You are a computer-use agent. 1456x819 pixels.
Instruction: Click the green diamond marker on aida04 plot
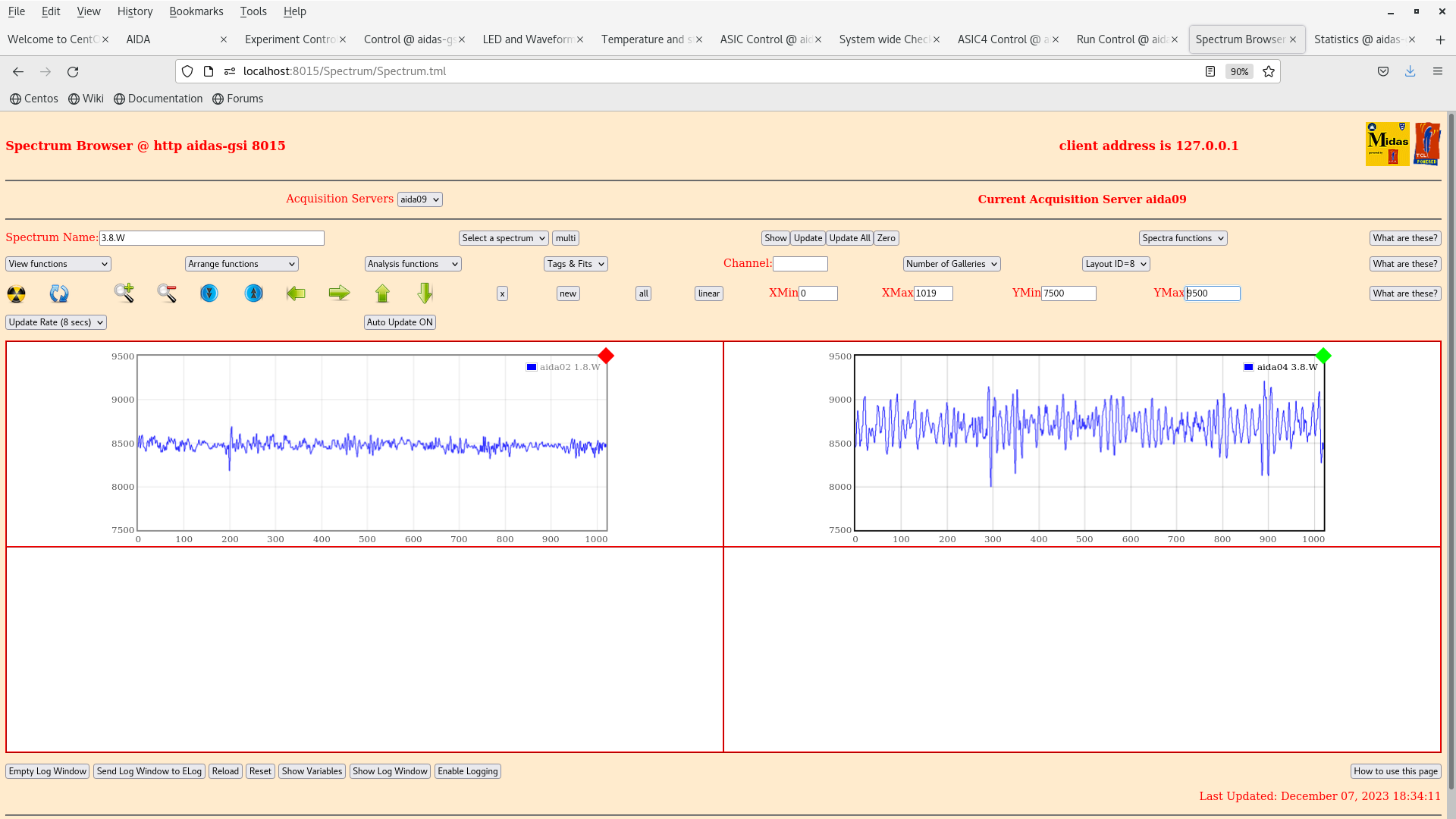1323,356
